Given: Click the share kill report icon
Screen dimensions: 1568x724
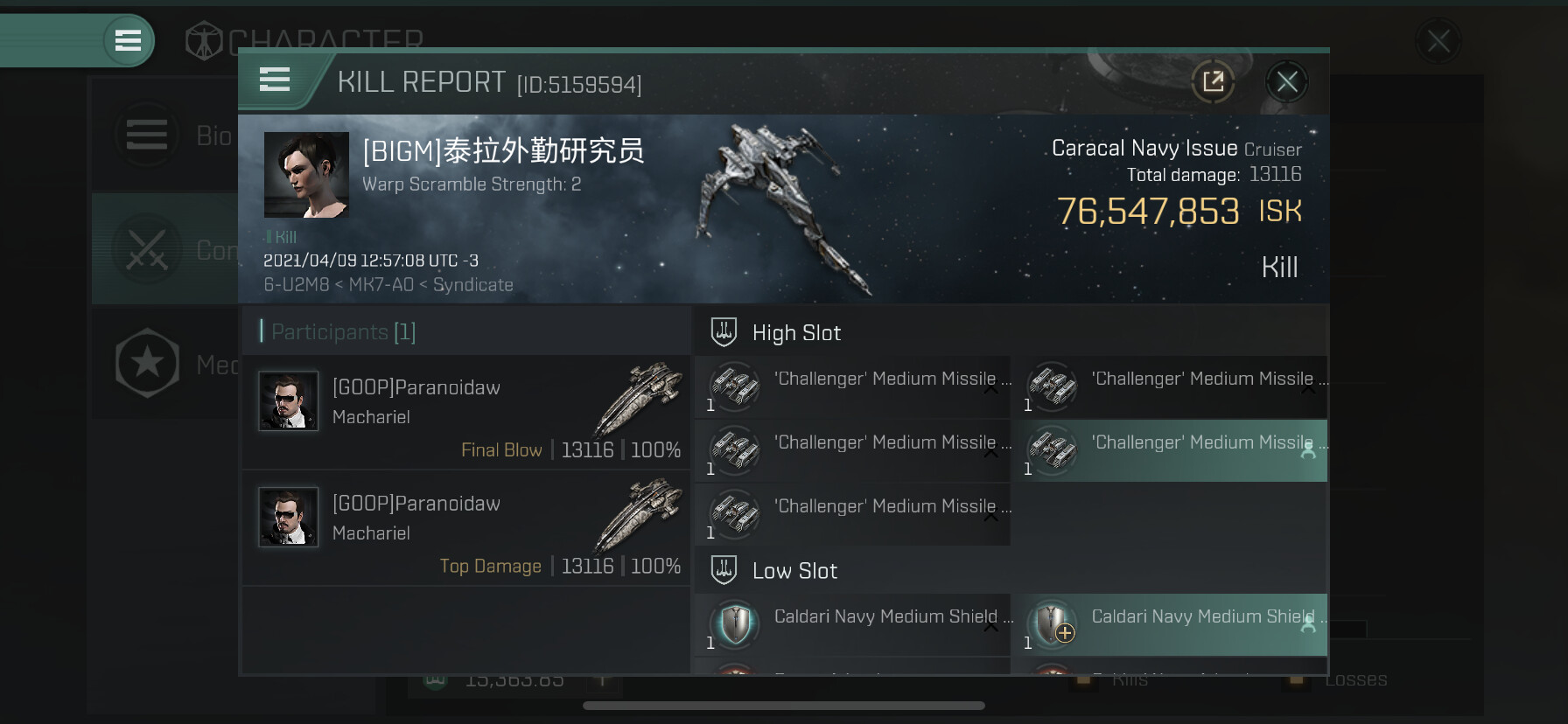Looking at the screenshot, I should click(x=1213, y=82).
